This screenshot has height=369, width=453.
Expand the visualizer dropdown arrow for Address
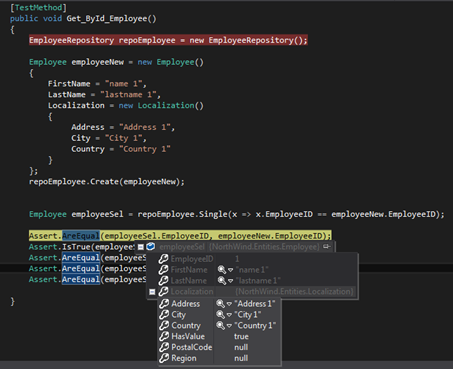pos(229,304)
